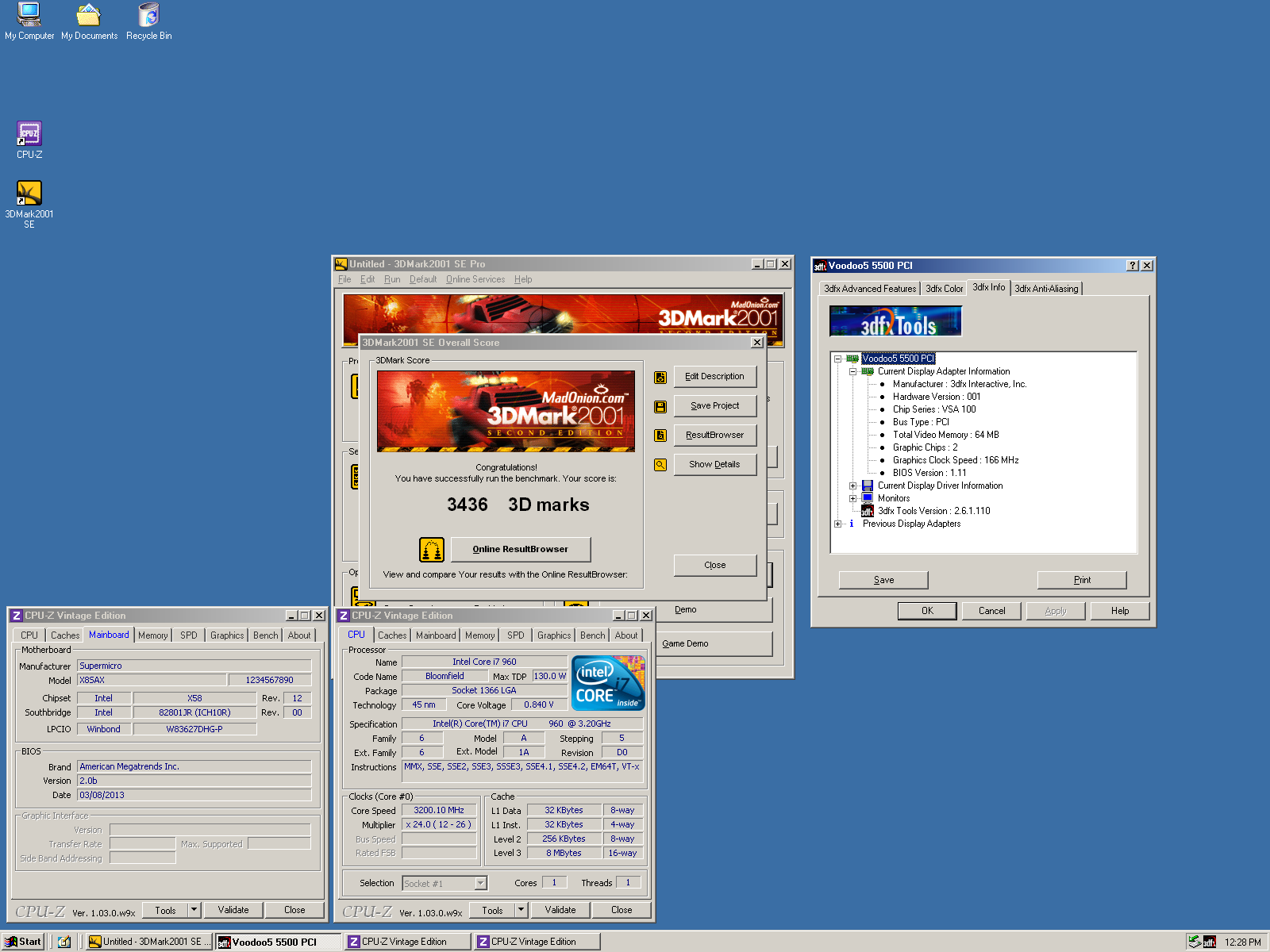Screen dimensions: 1270x952
Task: Open the CPU-Z desktop shortcut
Action: (x=29, y=135)
